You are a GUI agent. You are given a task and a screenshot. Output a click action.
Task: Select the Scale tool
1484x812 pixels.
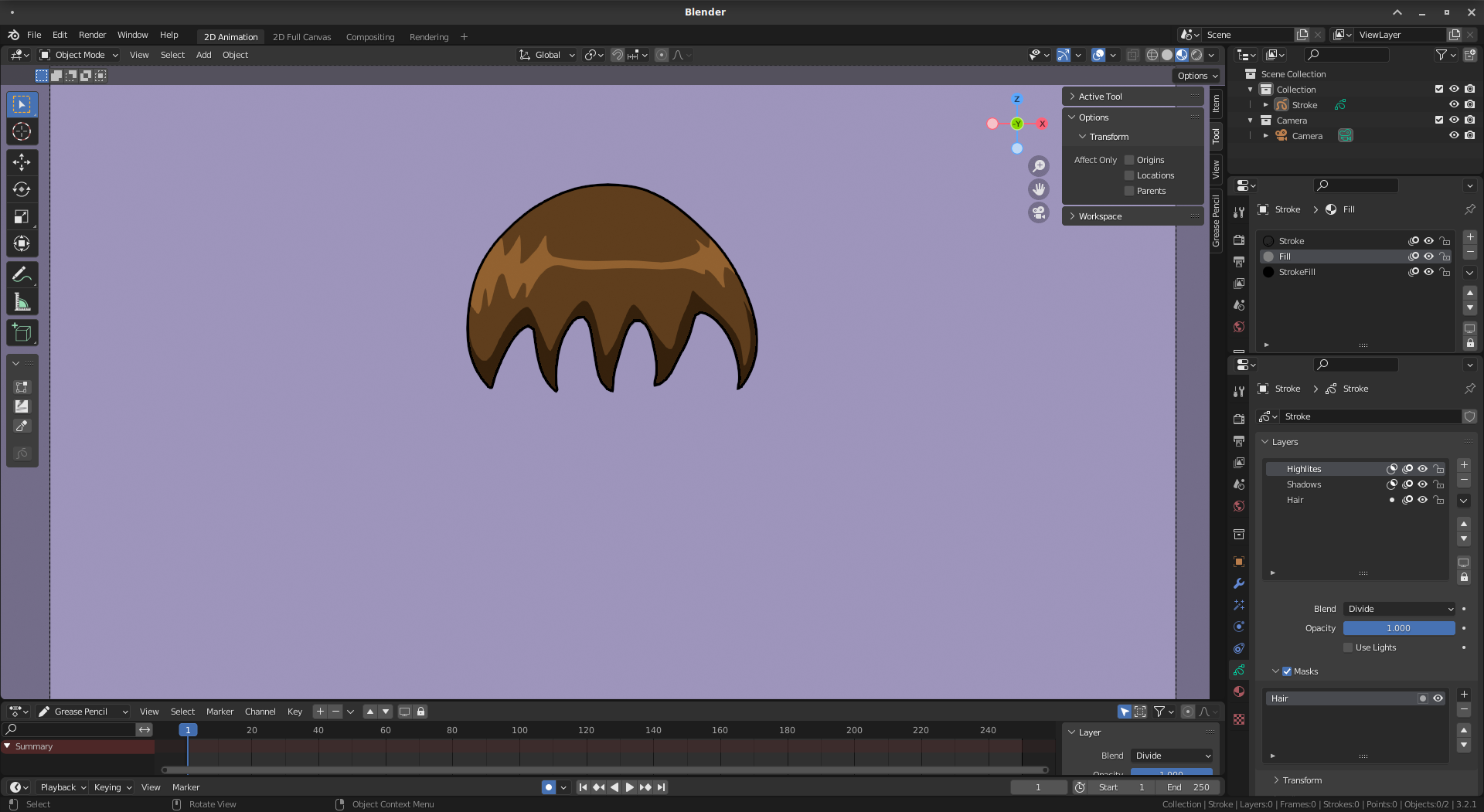click(22, 217)
